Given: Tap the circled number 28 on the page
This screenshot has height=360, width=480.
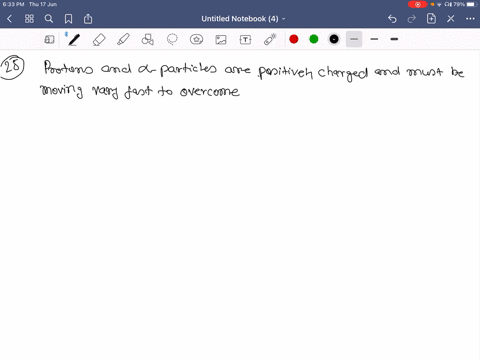Looking at the screenshot, I should (12, 67).
